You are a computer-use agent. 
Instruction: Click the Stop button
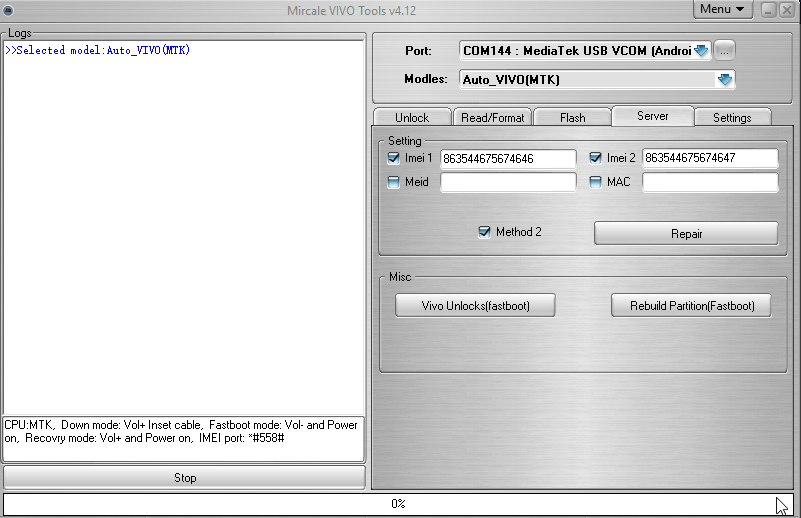pos(184,478)
